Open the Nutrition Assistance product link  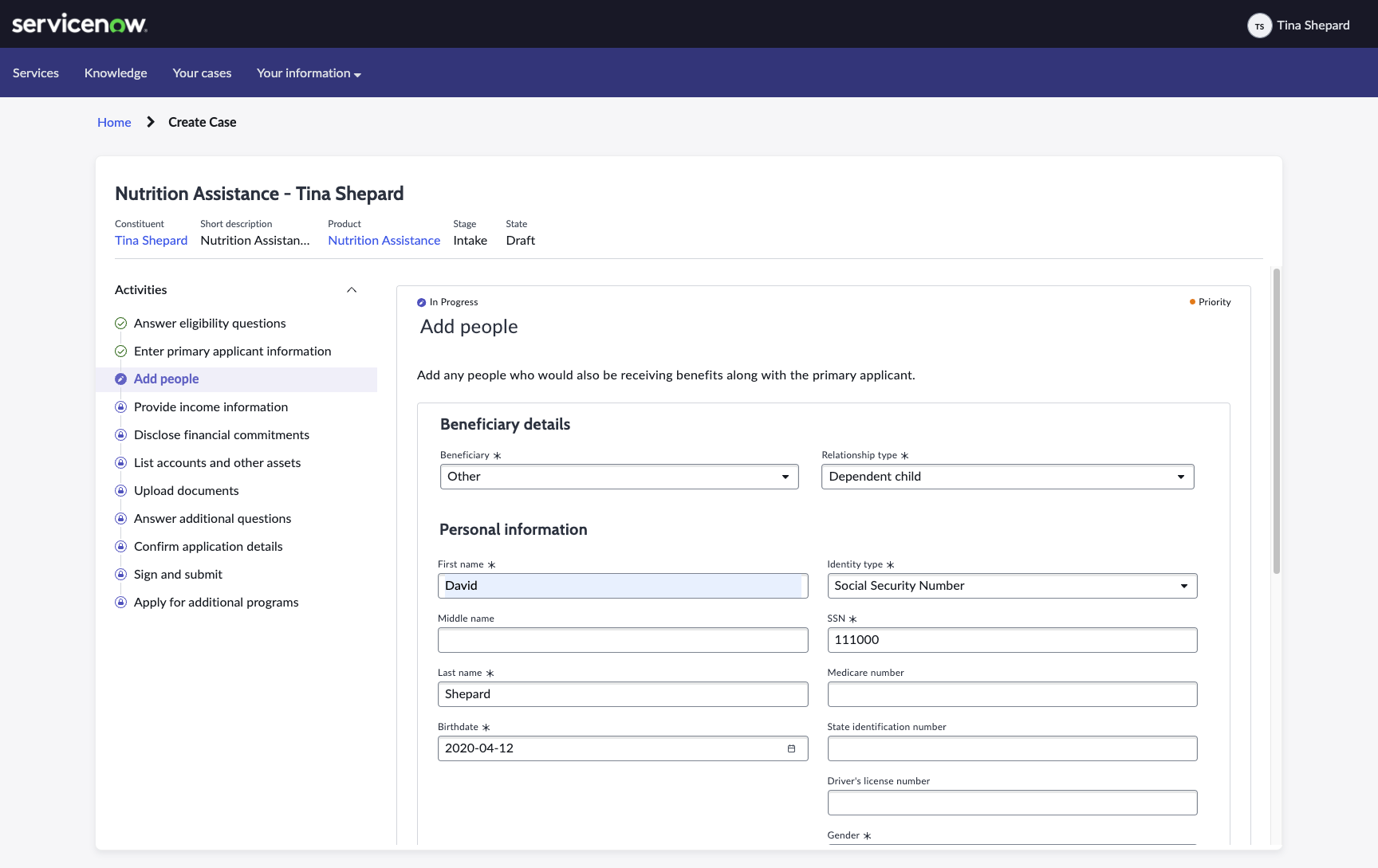(384, 240)
